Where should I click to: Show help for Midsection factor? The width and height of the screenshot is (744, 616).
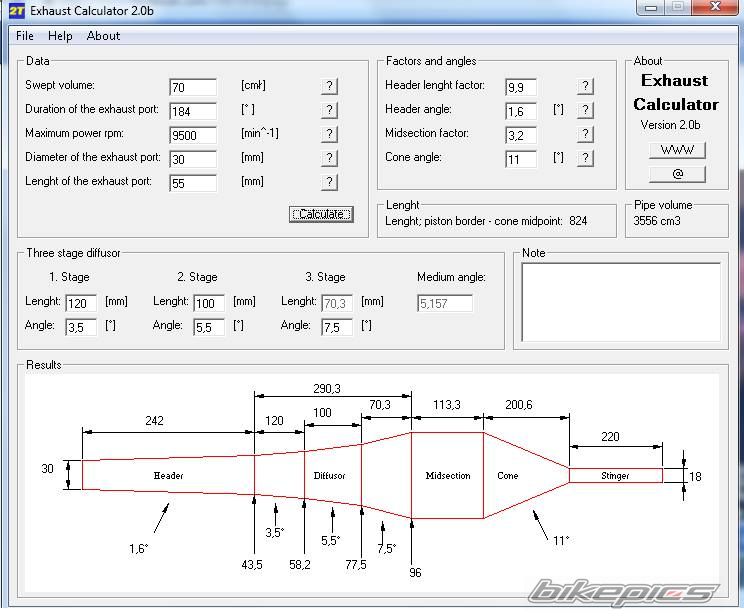[x=585, y=135]
